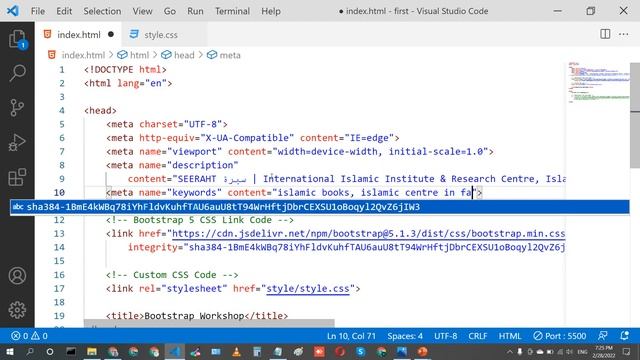Open the system tray clock

tap(604, 351)
